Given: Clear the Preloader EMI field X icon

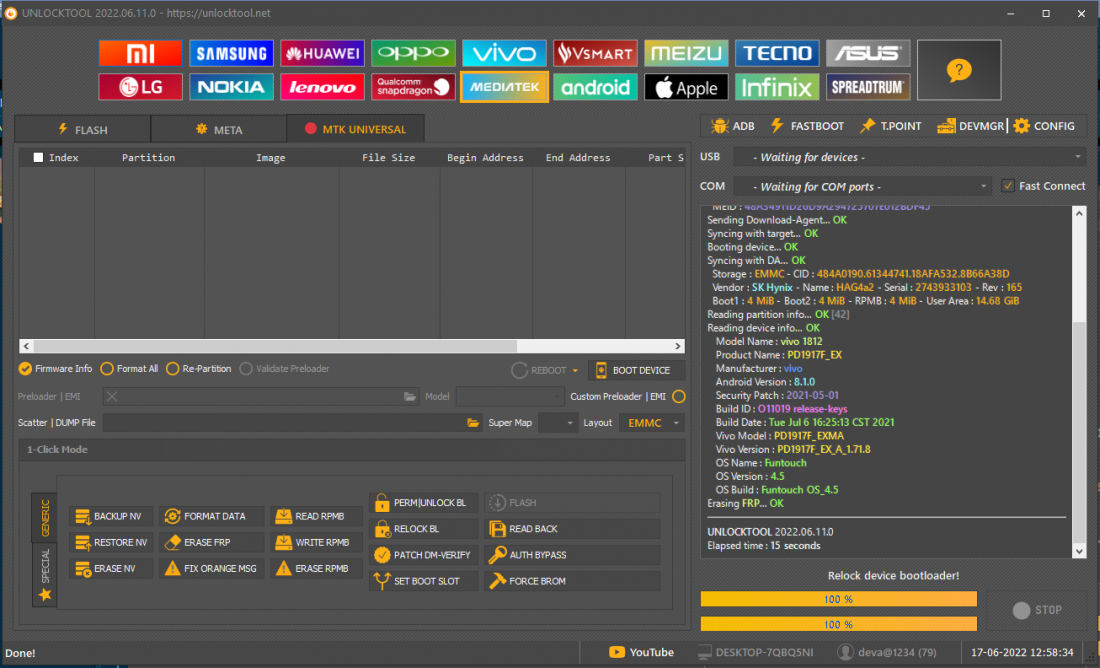Looking at the screenshot, I should tap(112, 397).
